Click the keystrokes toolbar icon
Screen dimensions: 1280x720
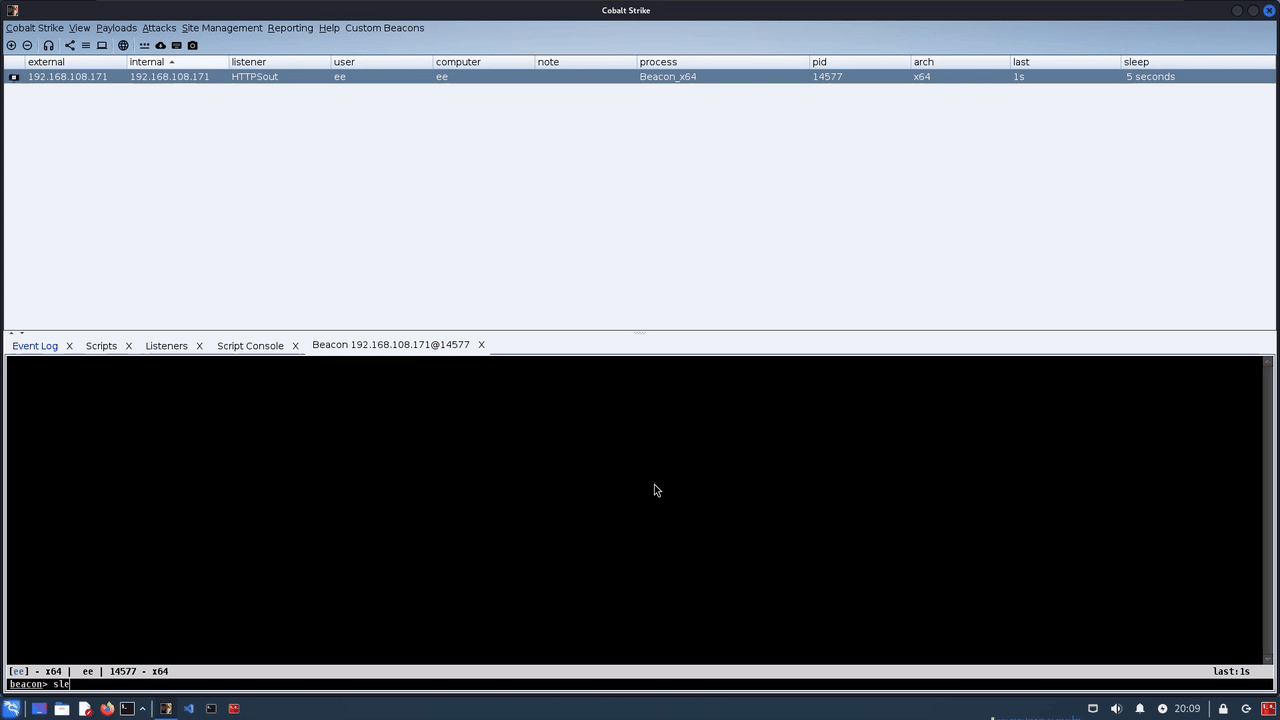coord(144,45)
